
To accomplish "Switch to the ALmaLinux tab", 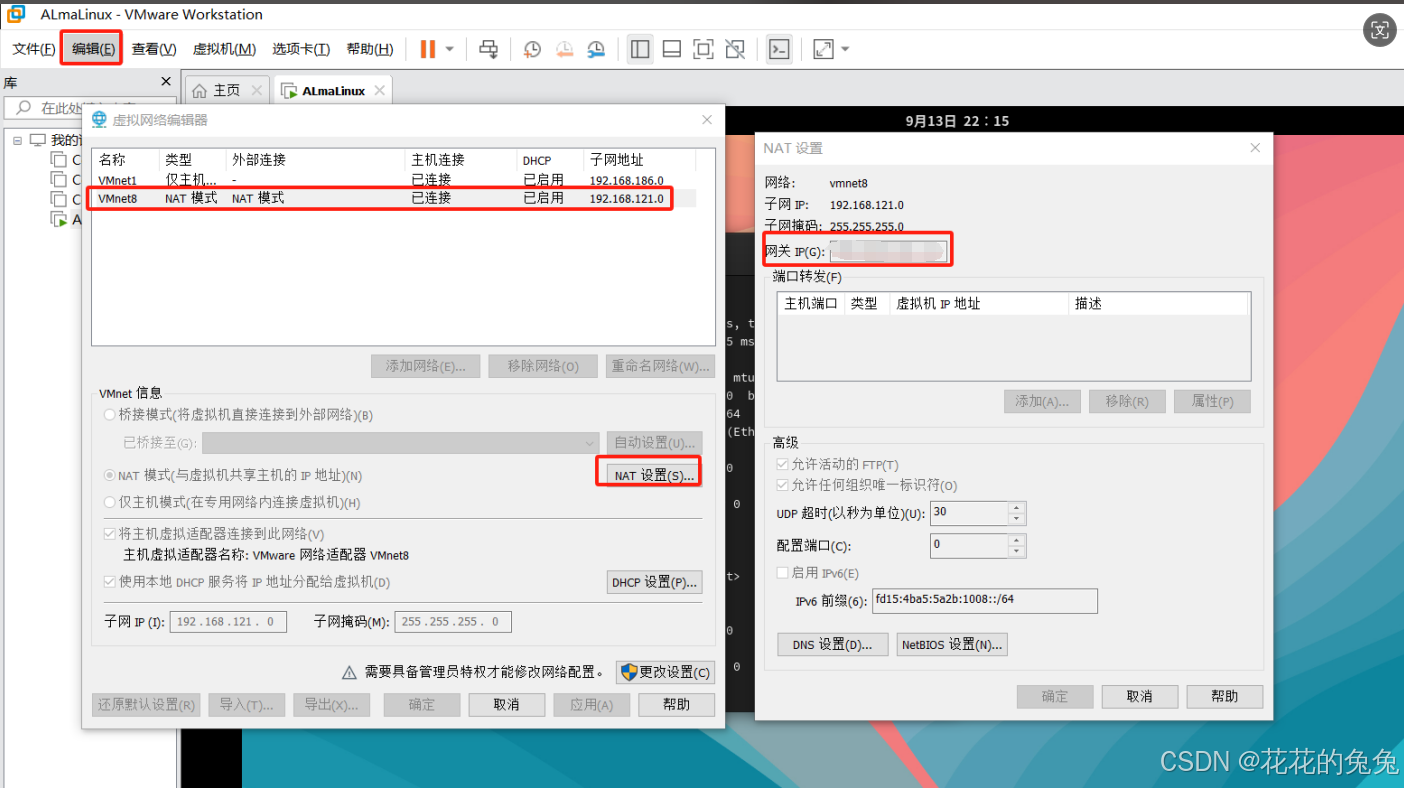I will 333,90.
